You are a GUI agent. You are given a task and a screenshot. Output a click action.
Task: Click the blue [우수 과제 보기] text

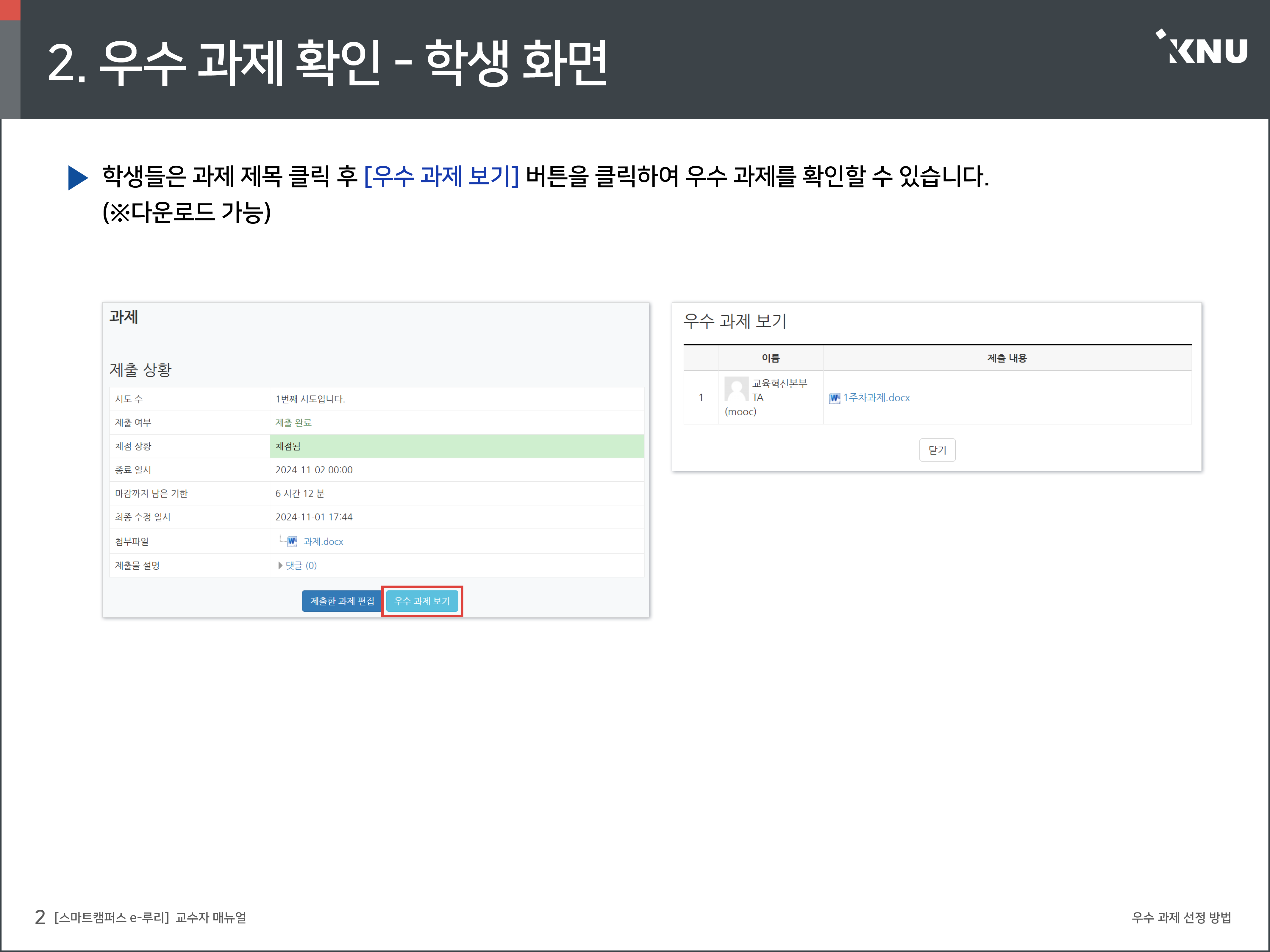[441, 176]
